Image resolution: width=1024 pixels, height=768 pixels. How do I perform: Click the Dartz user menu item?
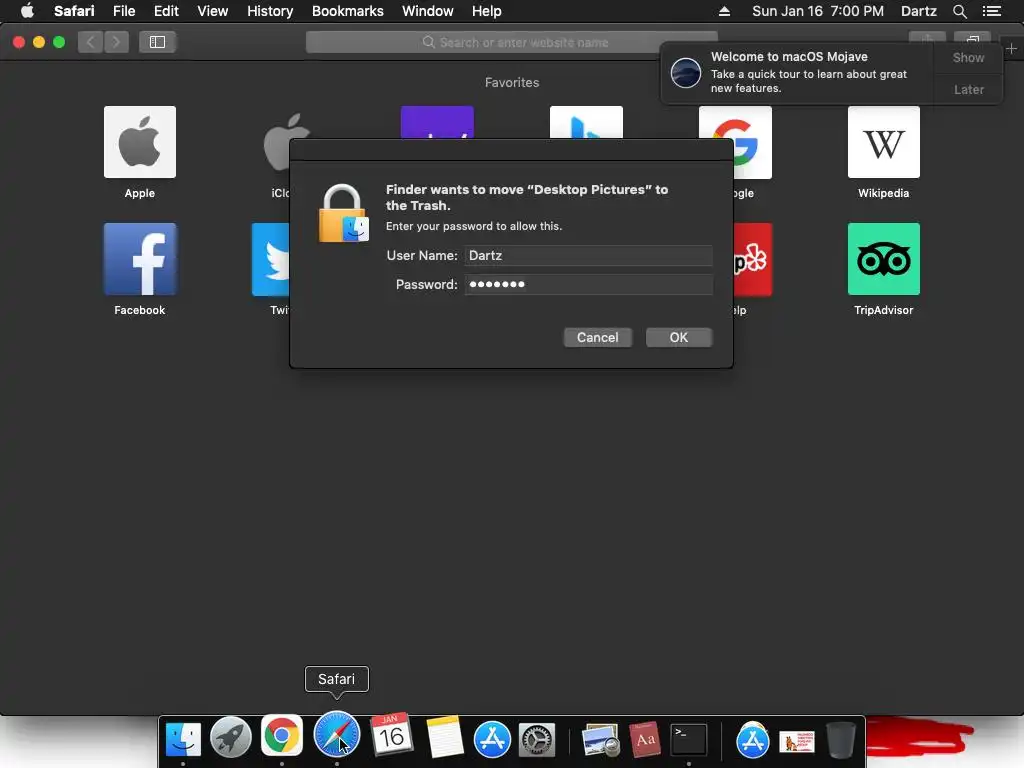click(919, 11)
